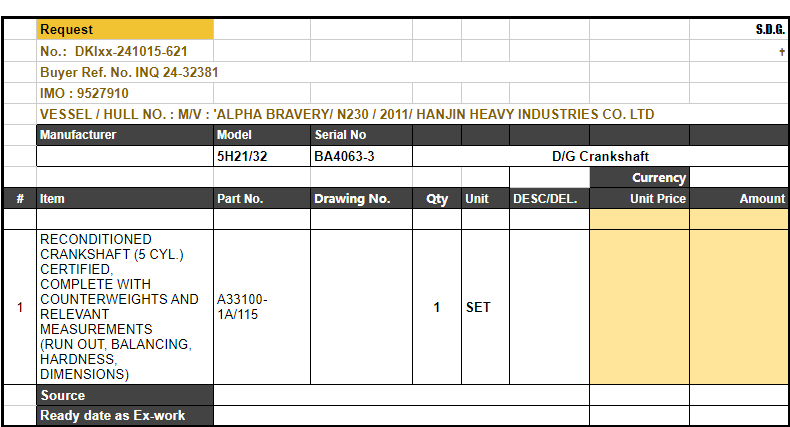The image size is (790, 427).
Task: Click the Buyer Ref. No. INQ 24-32381 cell
Action: (129, 72)
